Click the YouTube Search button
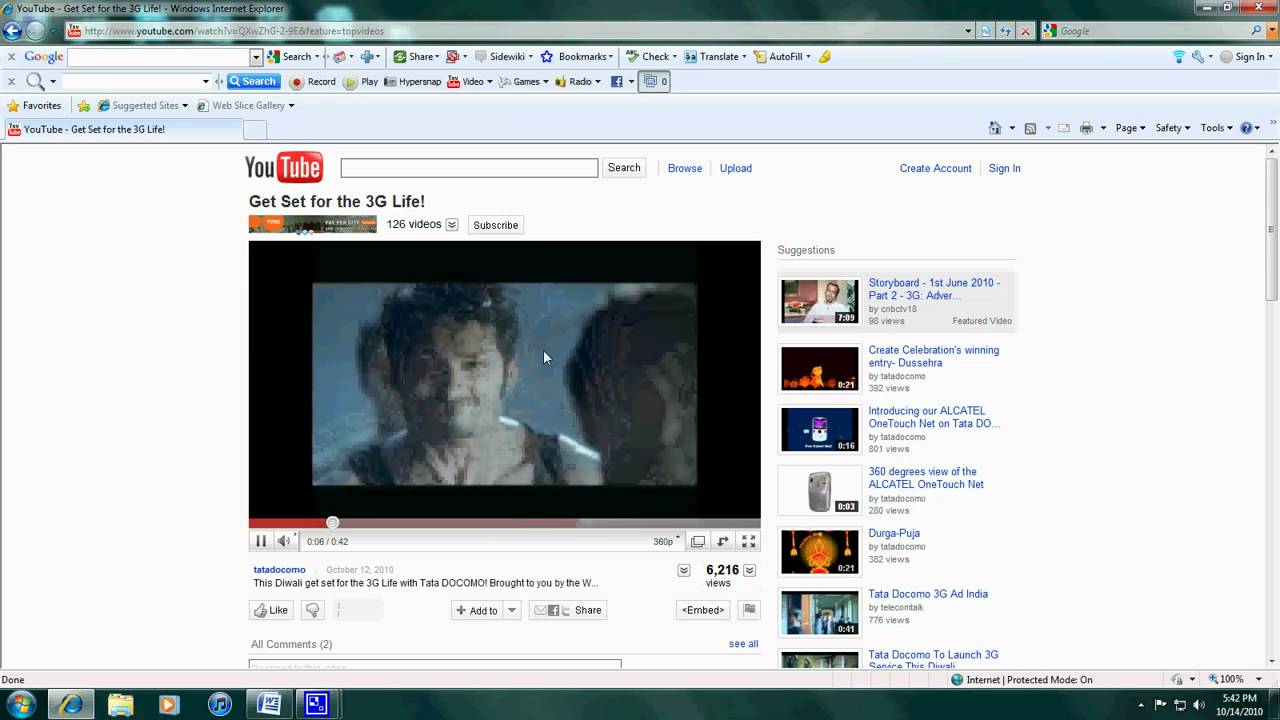The width and height of the screenshot is (1280, 720). (x=624, y=168)
